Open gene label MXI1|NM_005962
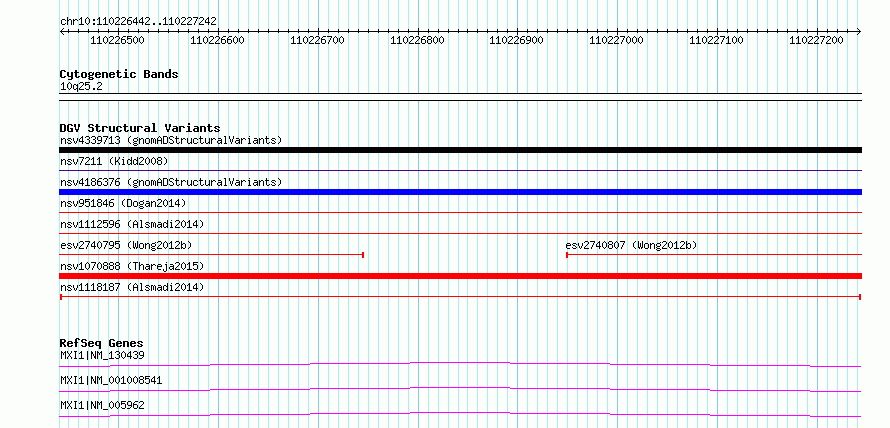Viewport: 890px width, 428px height. pos(102,405)
